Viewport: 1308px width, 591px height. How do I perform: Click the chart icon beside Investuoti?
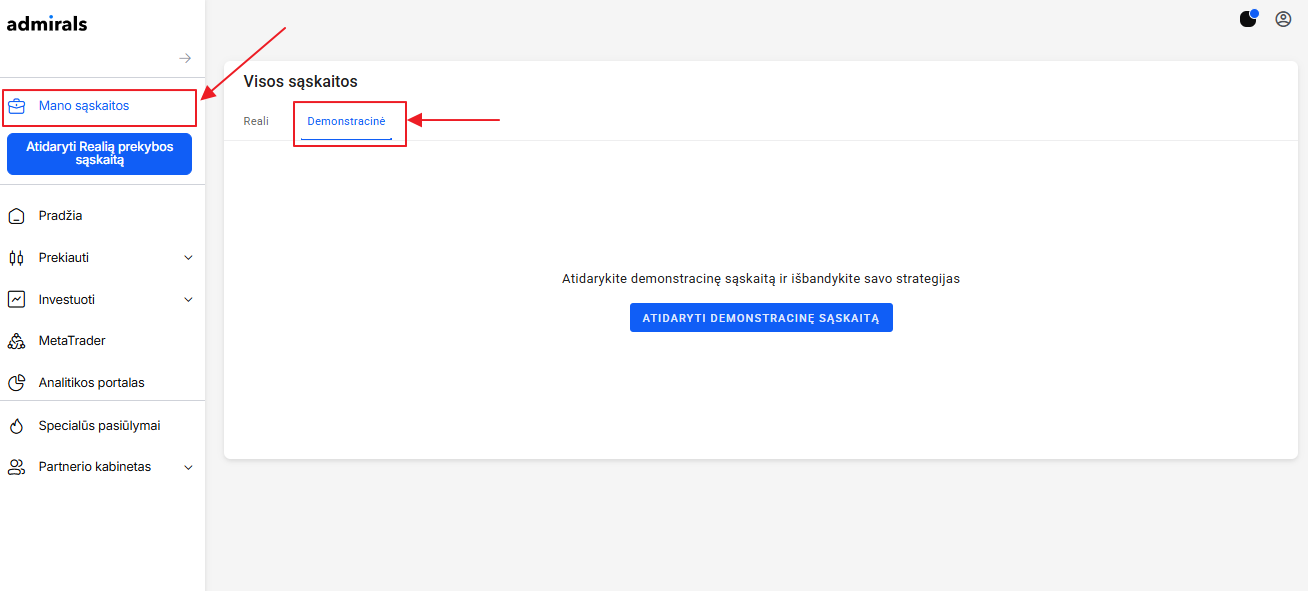tap(16, 299)
